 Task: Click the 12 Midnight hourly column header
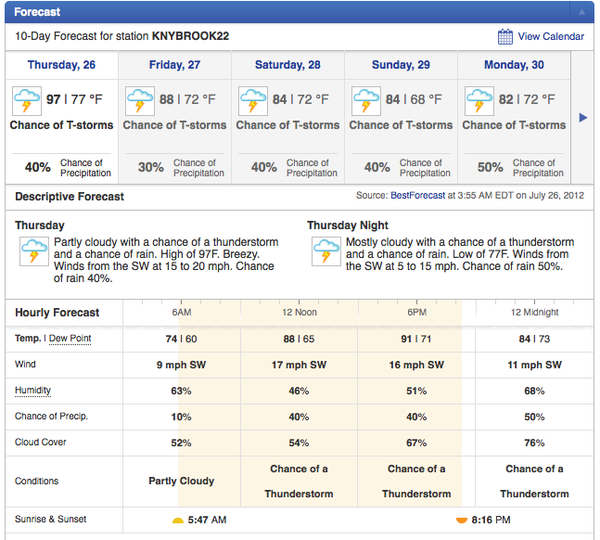535,312
